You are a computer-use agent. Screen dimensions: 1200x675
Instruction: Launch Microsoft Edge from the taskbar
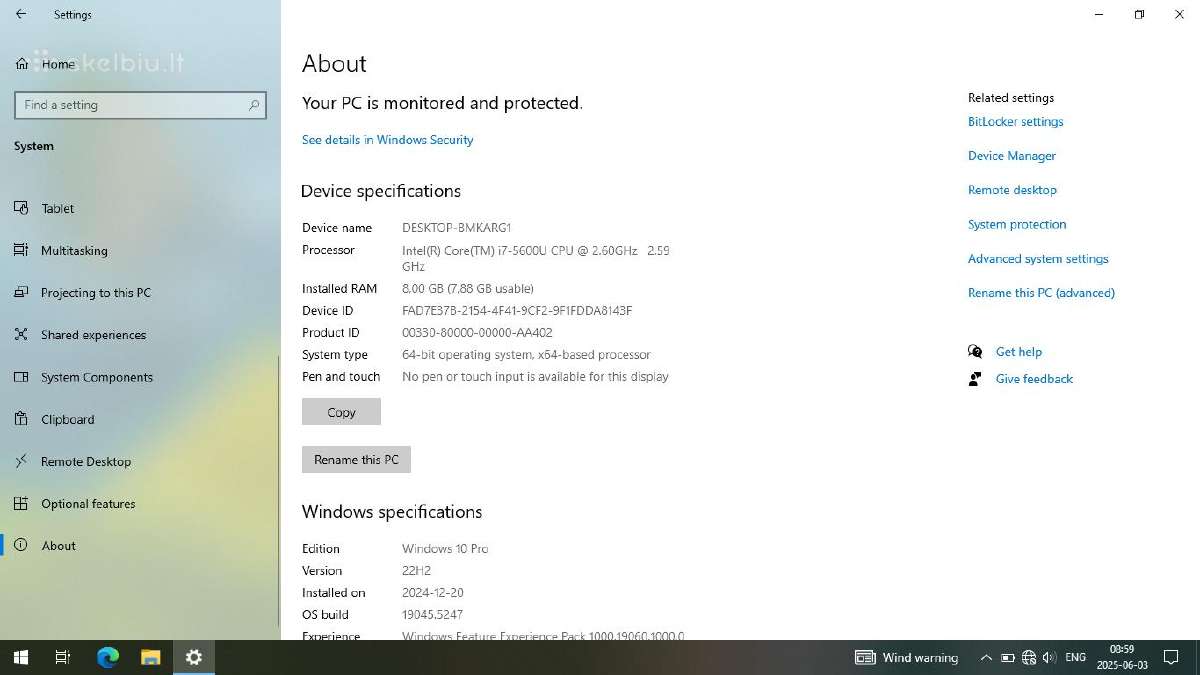pos(107,657)
